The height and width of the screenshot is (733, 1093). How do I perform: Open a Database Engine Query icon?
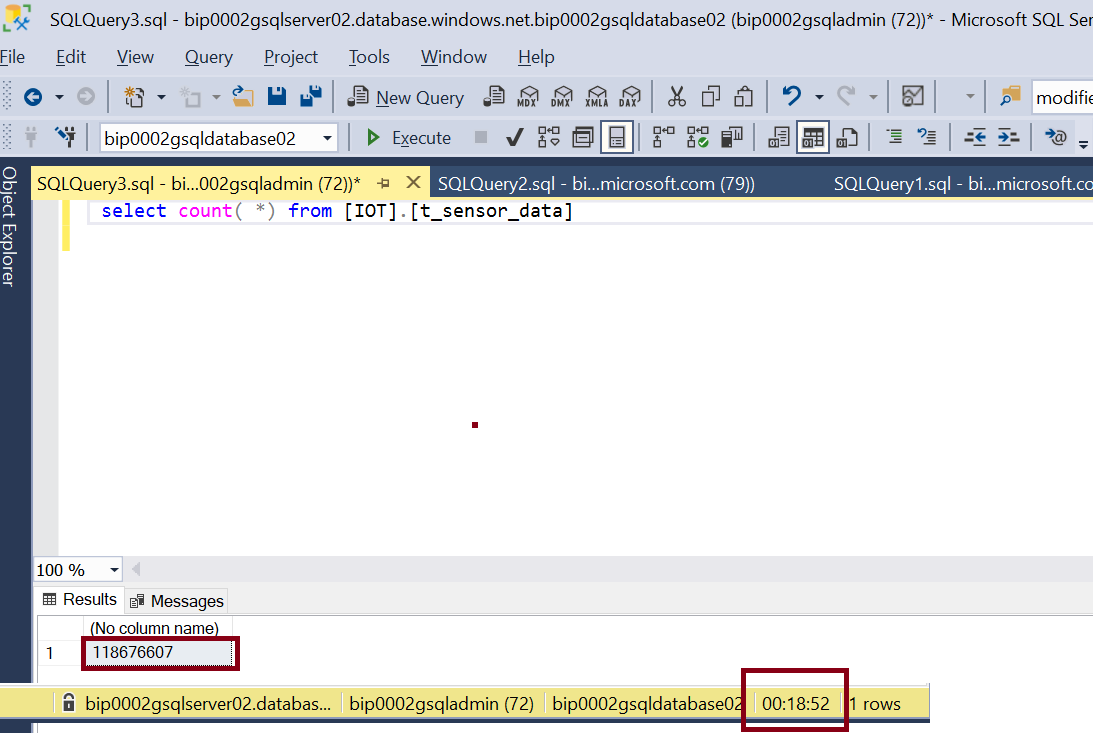(494, 97)
